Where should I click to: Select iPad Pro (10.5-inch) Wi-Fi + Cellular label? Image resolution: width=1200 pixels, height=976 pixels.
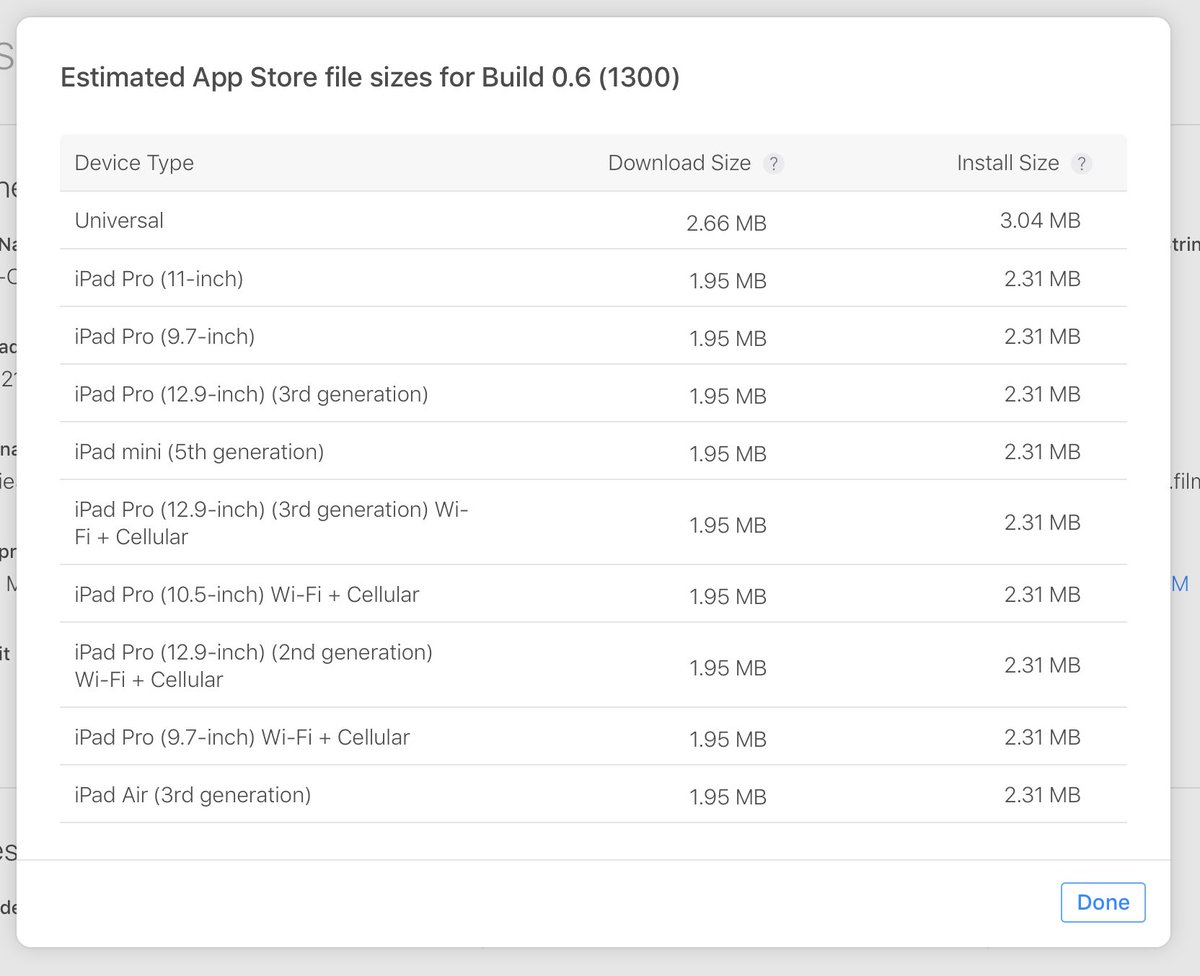(247, 594)
